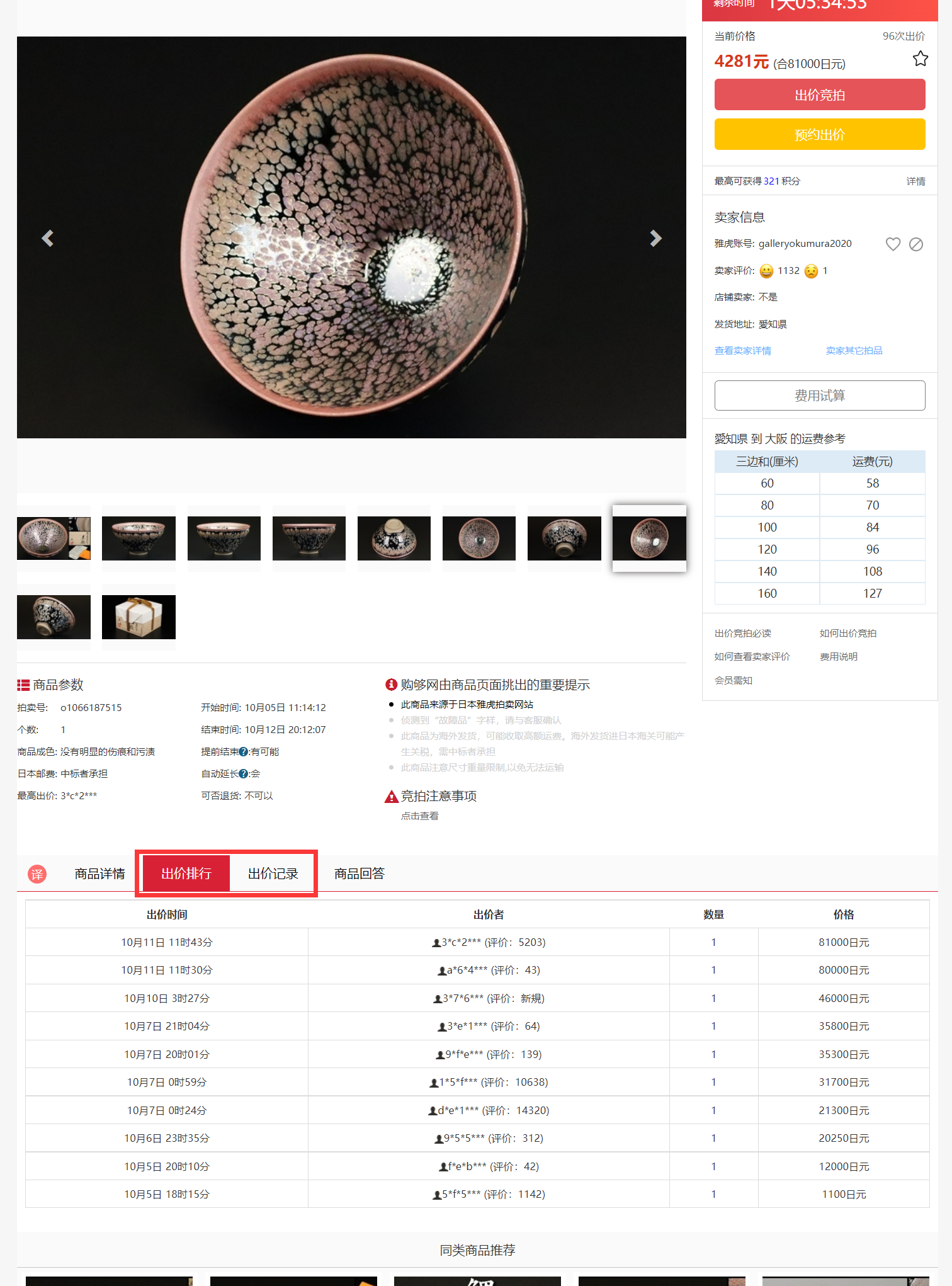
Task: Click bidder 3*c*2*** (评价: 5203) in bid table
Action: 489,943
